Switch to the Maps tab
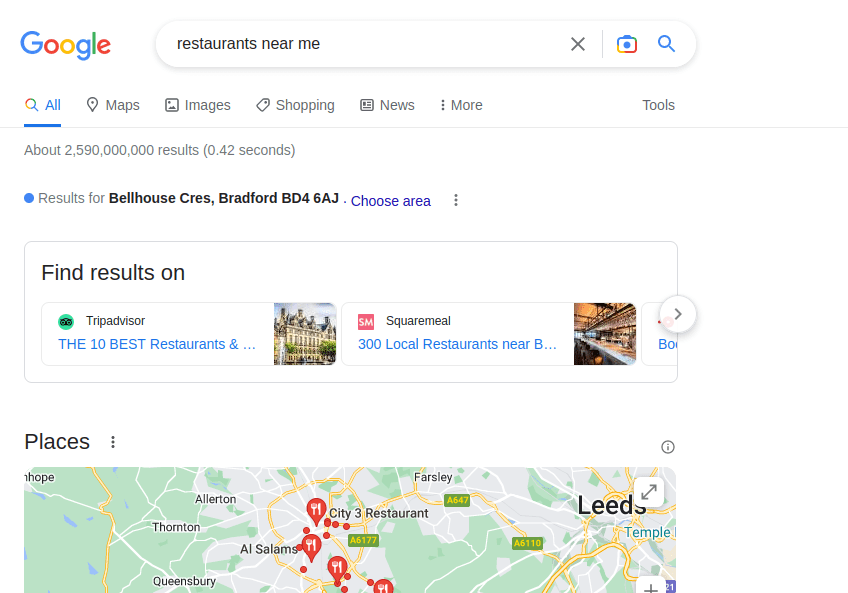The height and width of the screenshot is (593, 848). [x=113, y=105]
